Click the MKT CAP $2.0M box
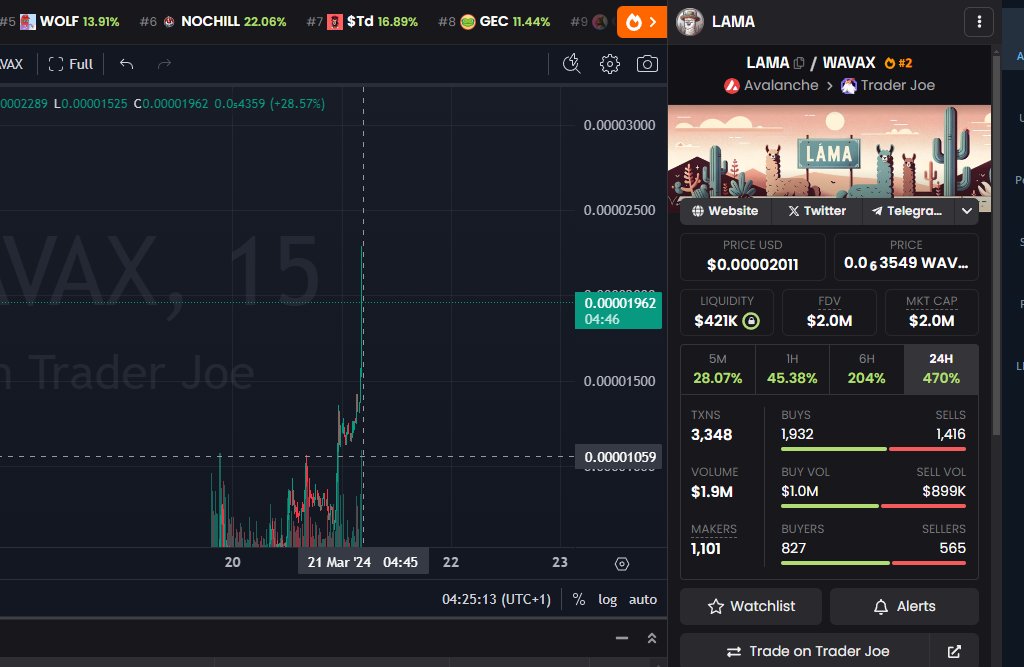 932,312
